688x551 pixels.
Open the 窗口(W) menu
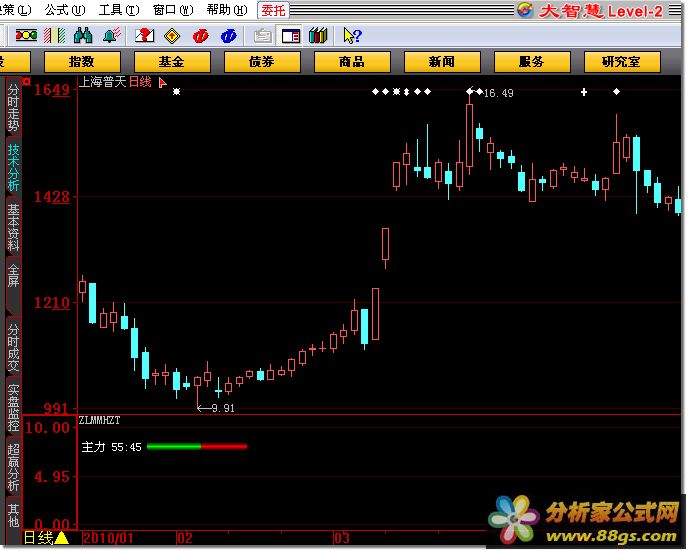173,10
